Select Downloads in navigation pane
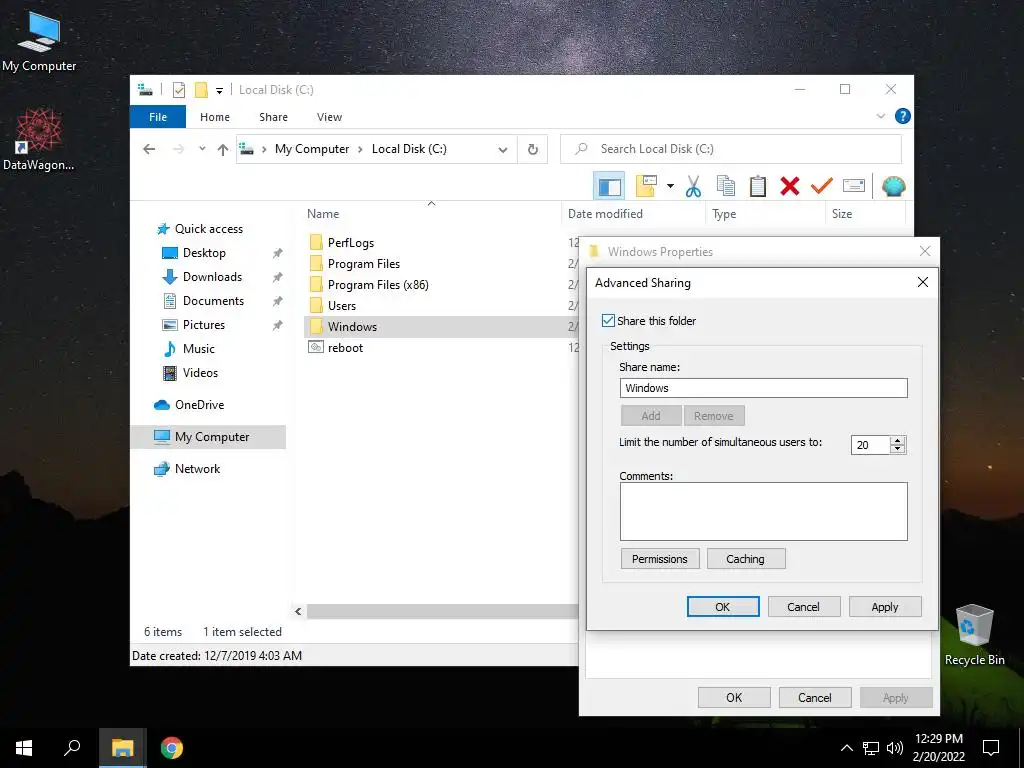1024x768 pixels. click(x=212, y=277)
